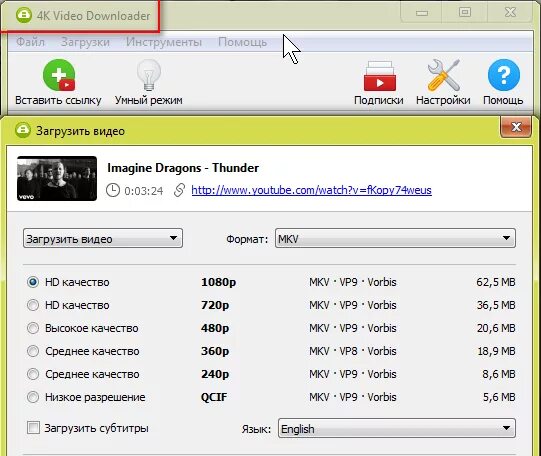Click the chain link icon beside the URL

pos(179,190)
